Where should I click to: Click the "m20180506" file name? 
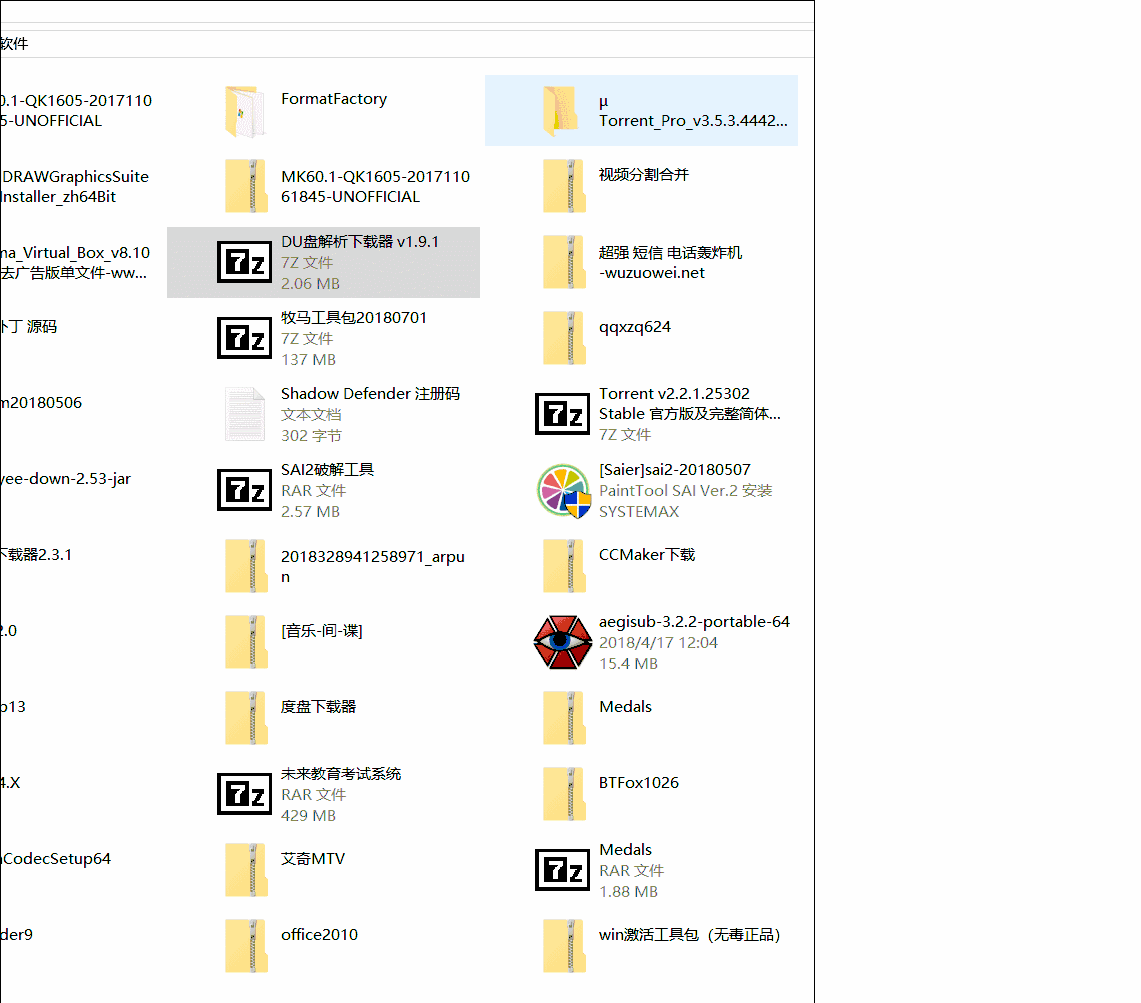(x=41, y=403)
